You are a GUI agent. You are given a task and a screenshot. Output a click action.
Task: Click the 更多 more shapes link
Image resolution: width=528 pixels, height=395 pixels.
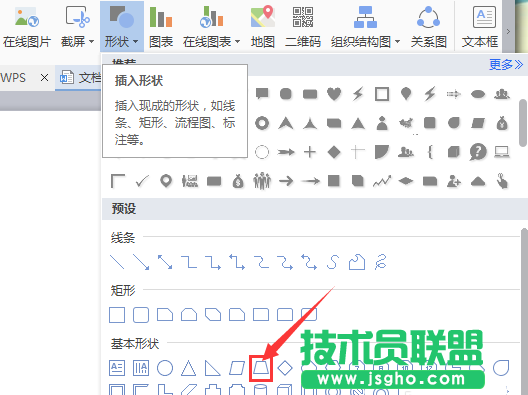point(506,64)
